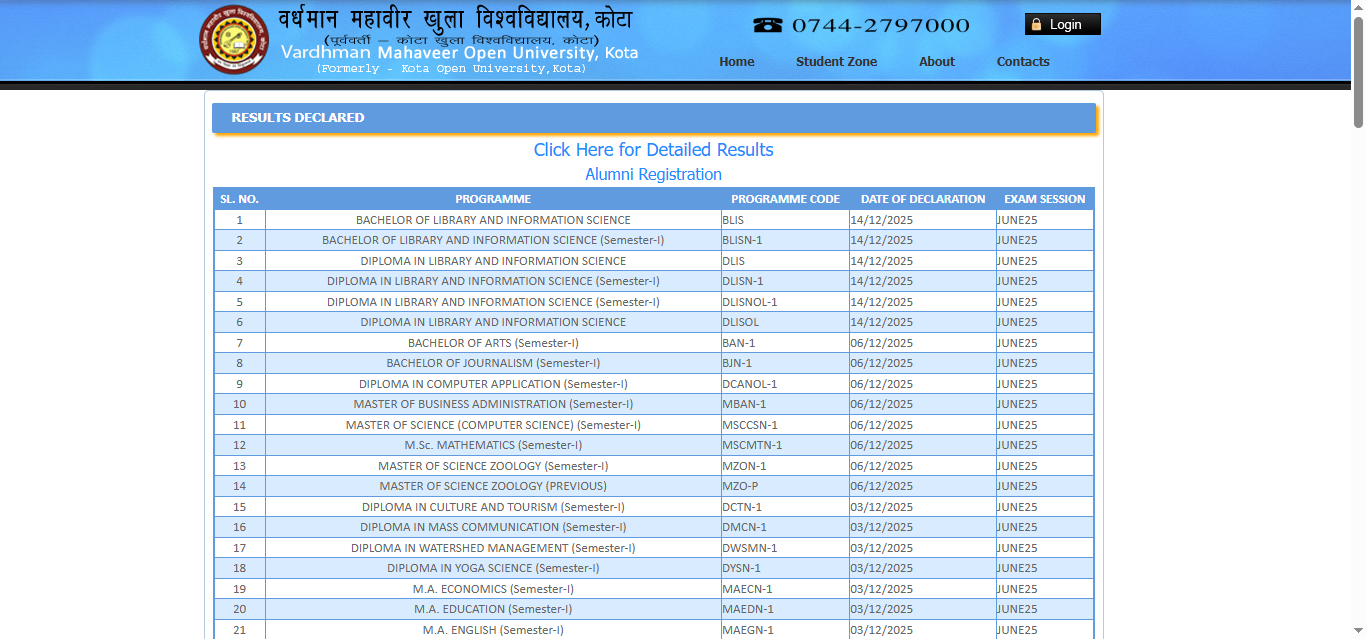Select the About menu item
The image size is (1366, 639).
[936, 61]
